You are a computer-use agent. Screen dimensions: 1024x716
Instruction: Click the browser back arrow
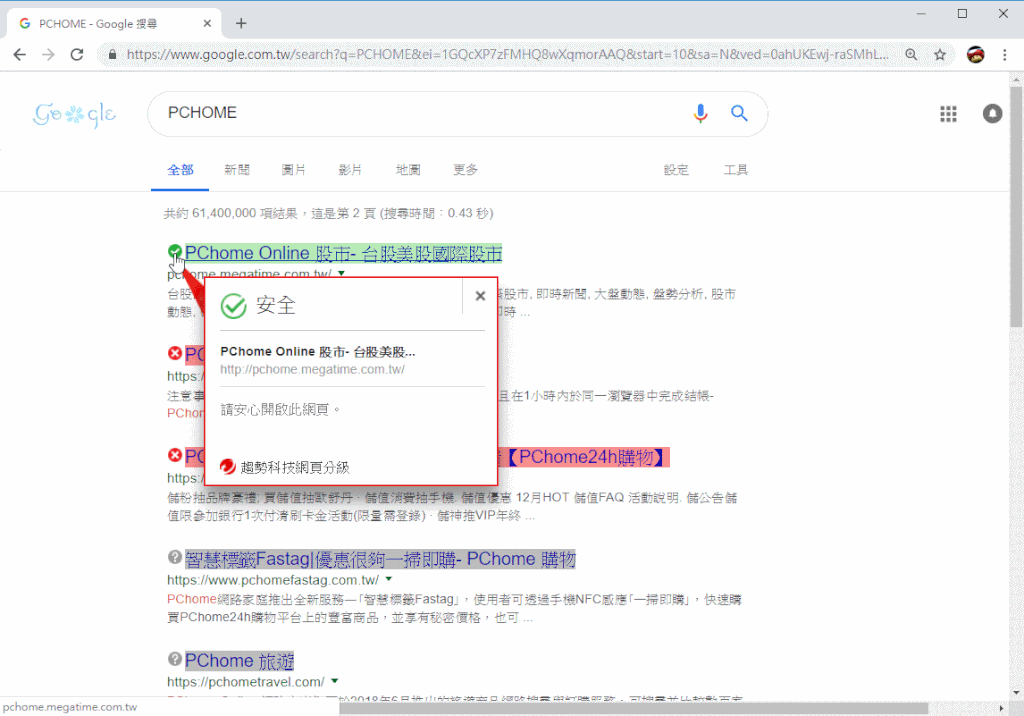[20, 55]
